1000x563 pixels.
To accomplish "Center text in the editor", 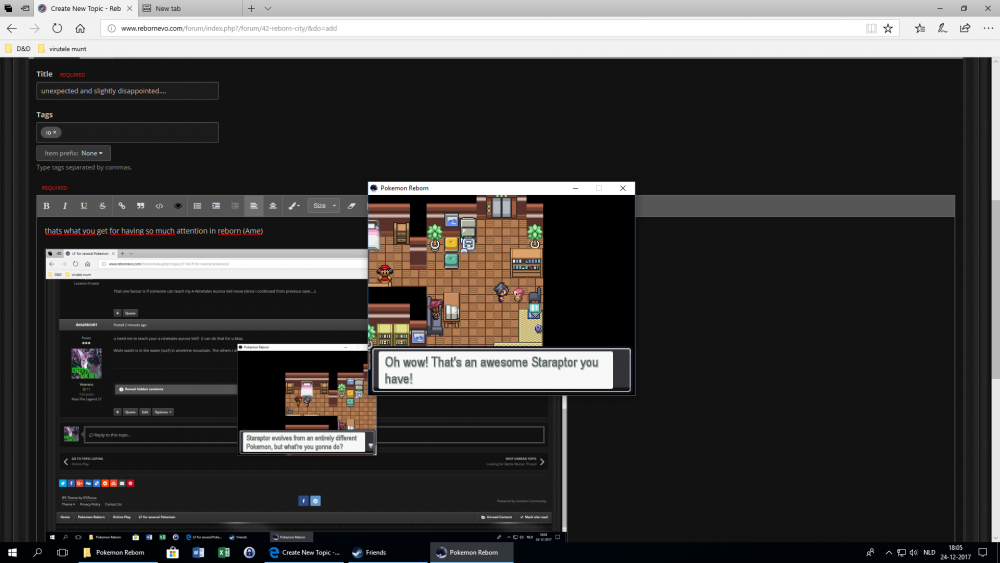I will coord(273,206).
